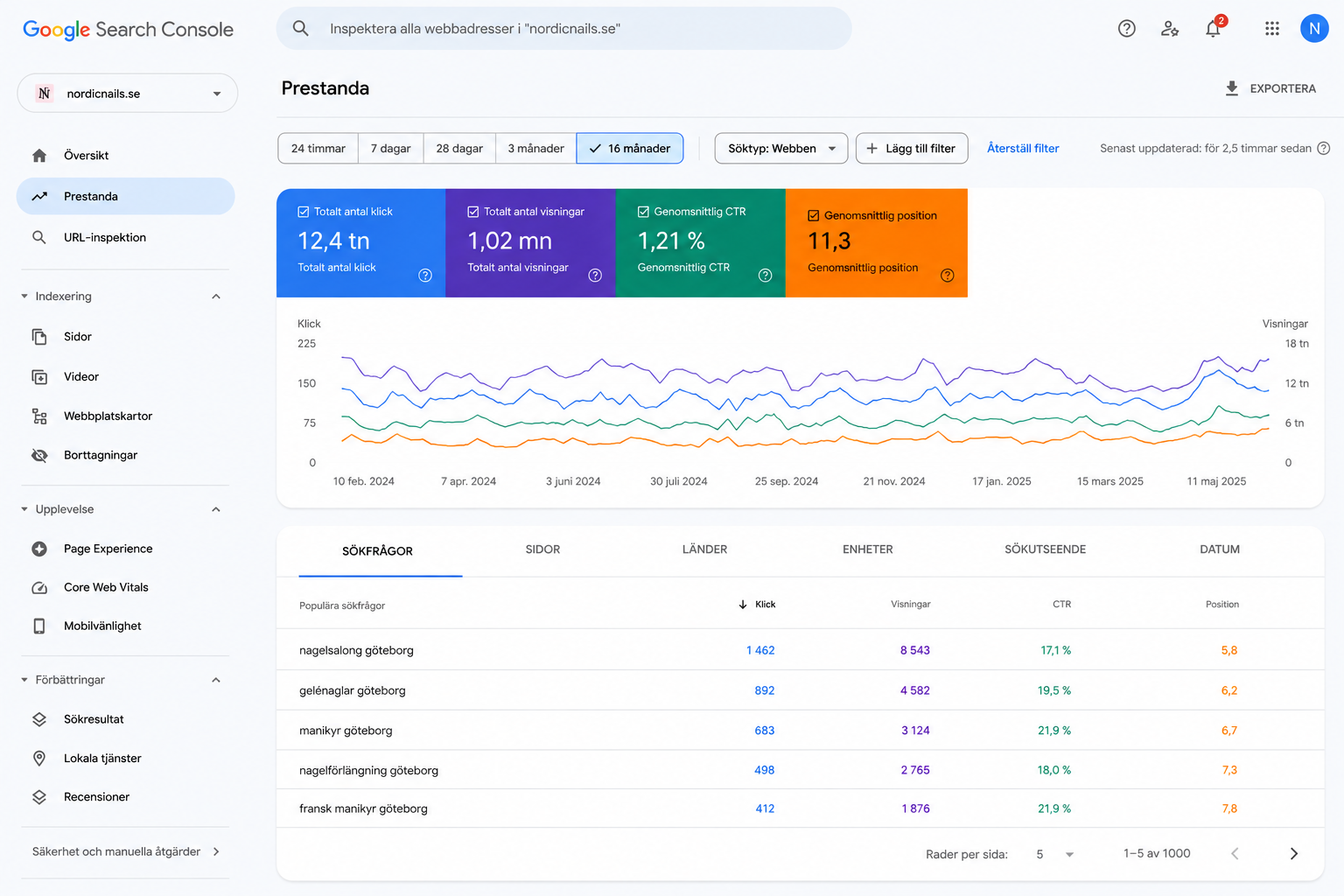Switch to the ENHETER tab
1344x896 pixels.
coord(868,549)
